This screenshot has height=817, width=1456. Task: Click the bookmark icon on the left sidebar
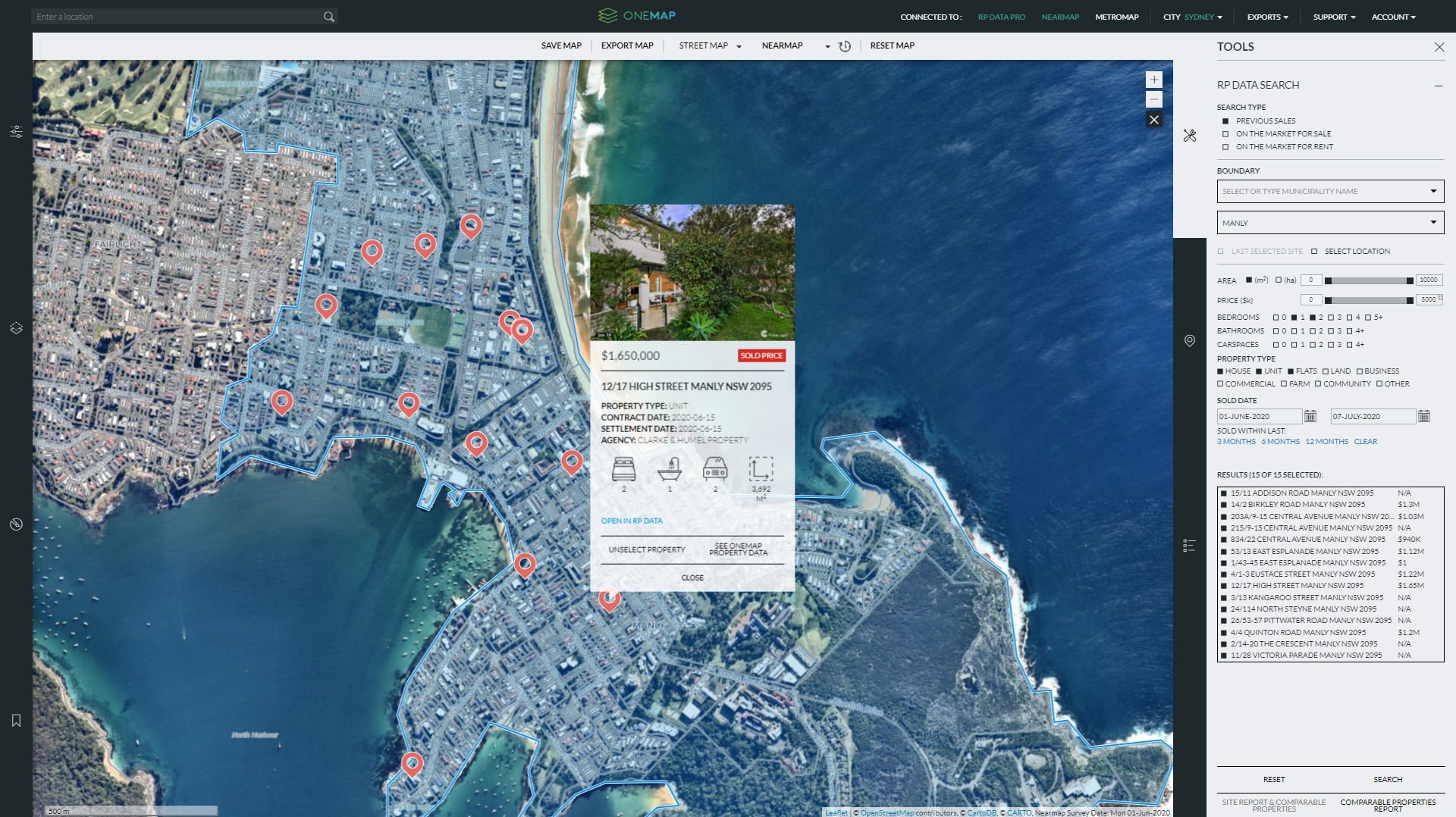pyautogui.click(x=16, y=720)
